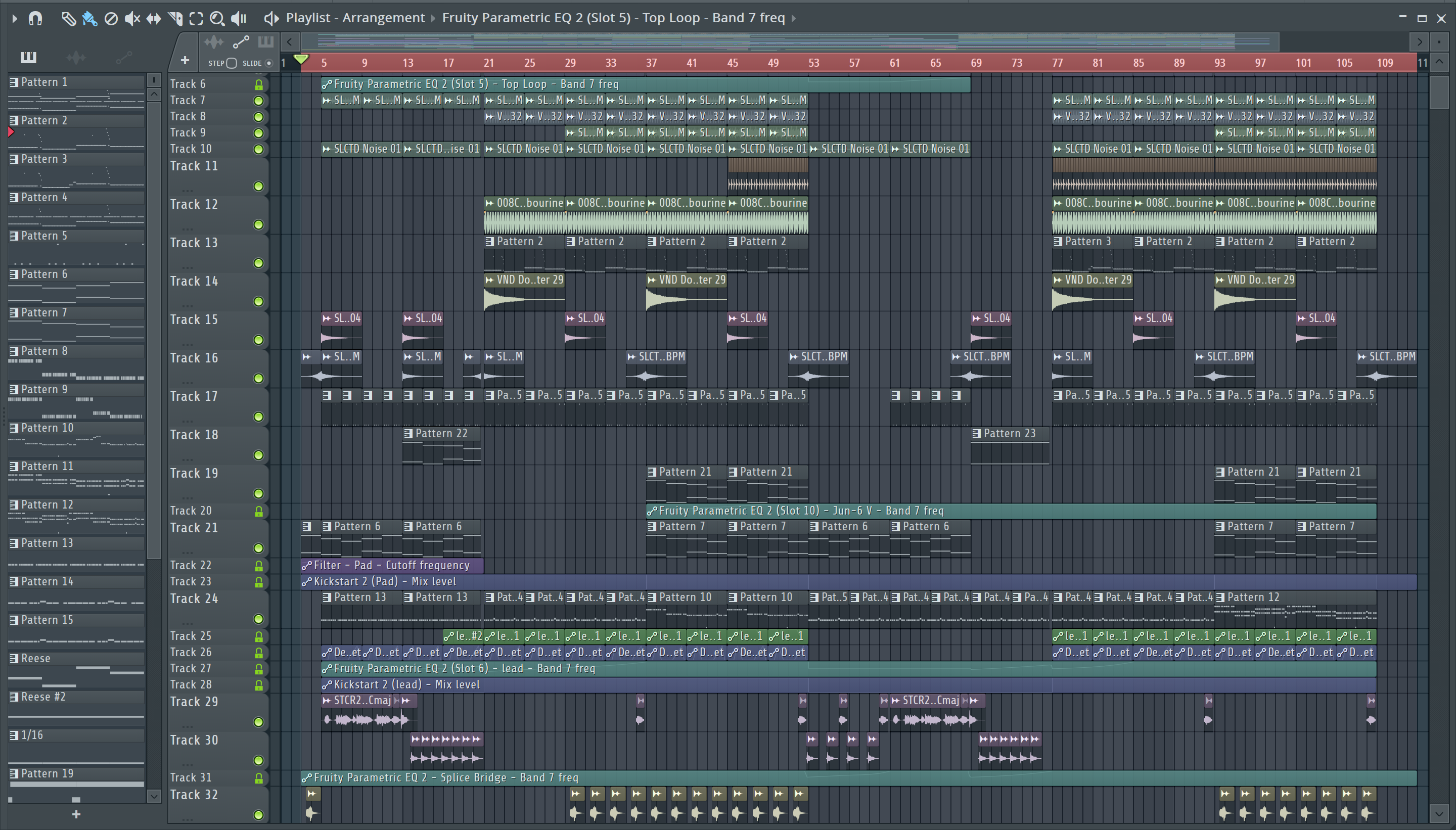Open playlist options dot at top right
Image resolution: width=1456 pixels, height=830 pixels.
pyautogui.click(x=1439, y=41)
